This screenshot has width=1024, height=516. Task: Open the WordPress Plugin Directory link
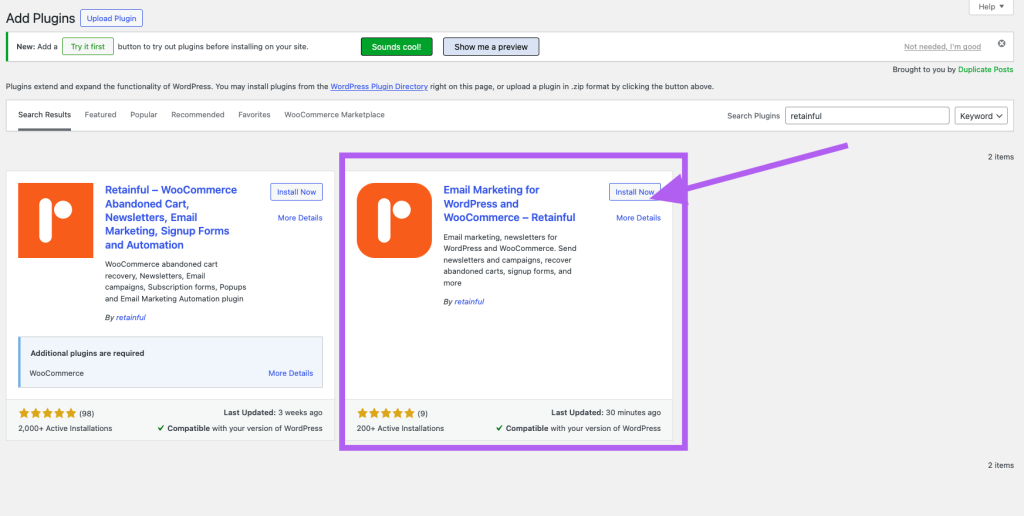pyautogui.click(x=379, y=87)
